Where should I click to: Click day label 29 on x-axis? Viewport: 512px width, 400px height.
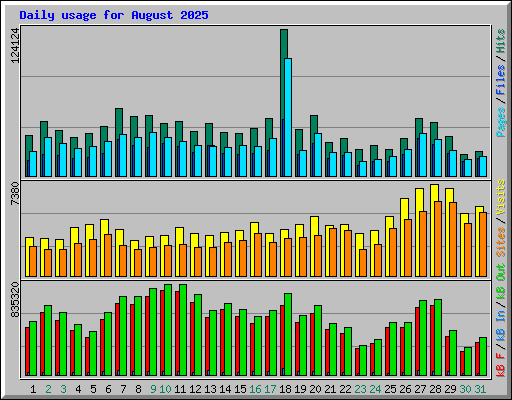pyautogui.click(x=450, y=389)
